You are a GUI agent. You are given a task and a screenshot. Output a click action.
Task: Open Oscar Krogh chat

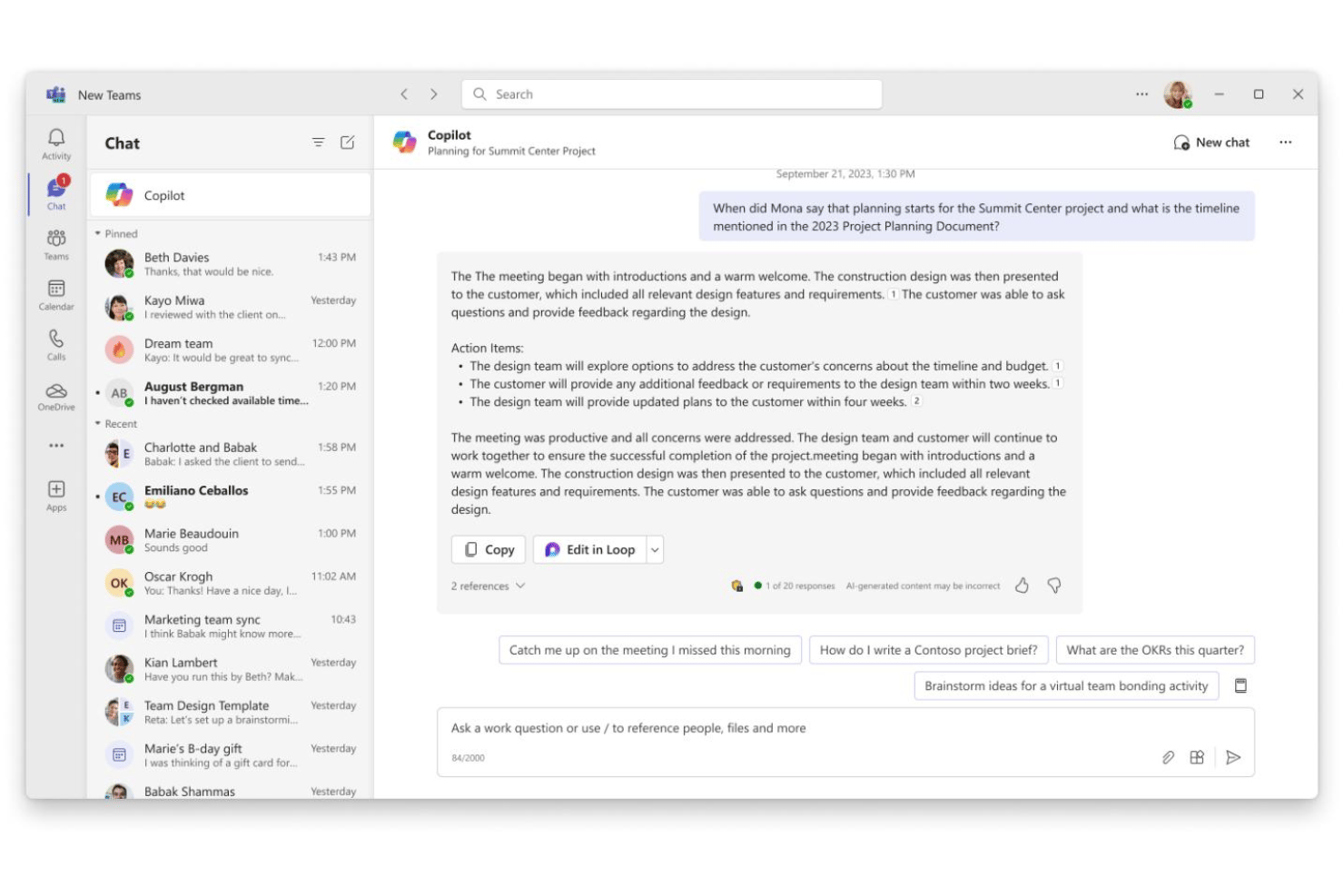[x=230, y=583]
